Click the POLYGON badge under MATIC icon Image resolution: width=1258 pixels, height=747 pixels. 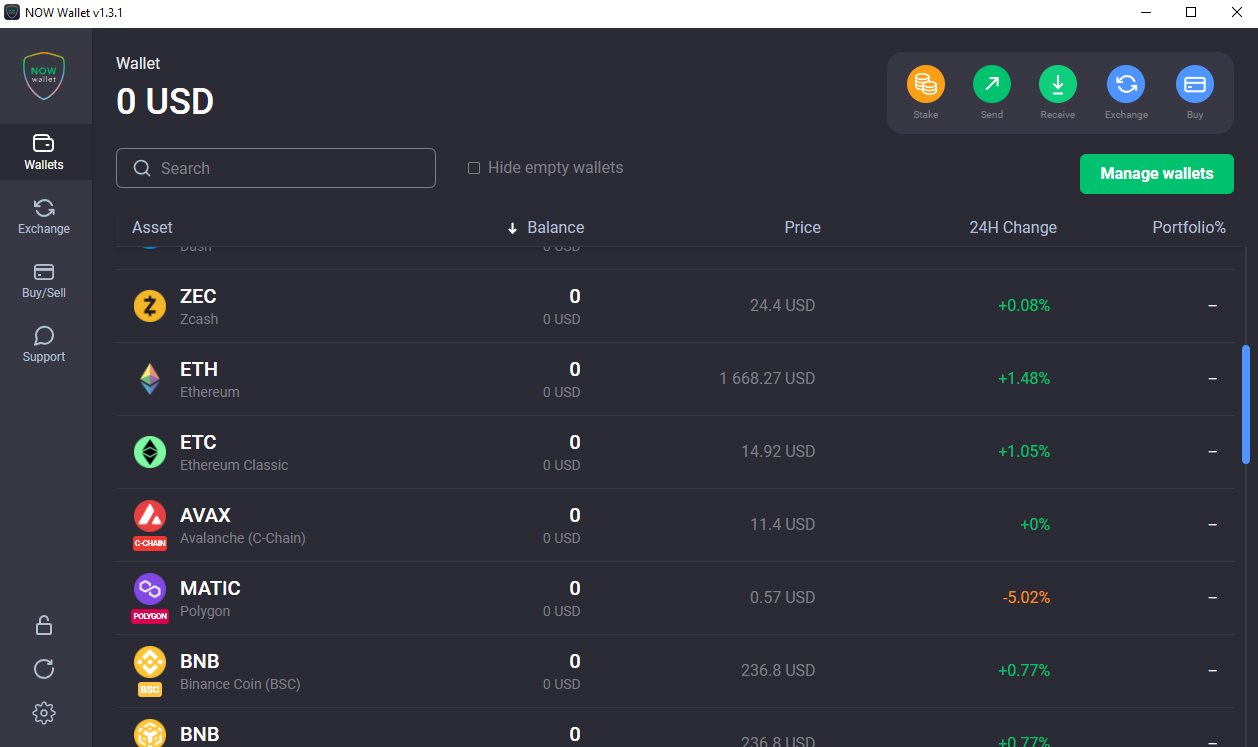click(150, 616)
